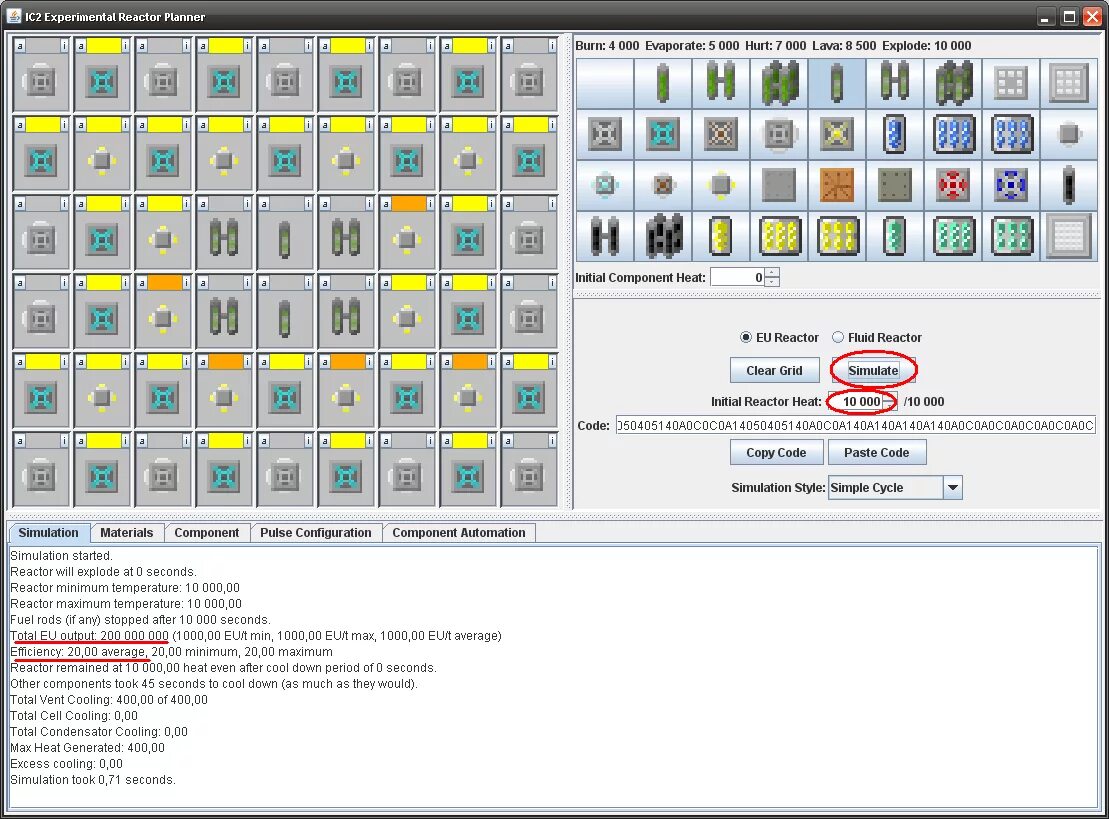Image resolution: width=1109 pixels, height=819 pixels.
Task: Select the empty slot eraser in the component palette
Action: tap(605, 83)
